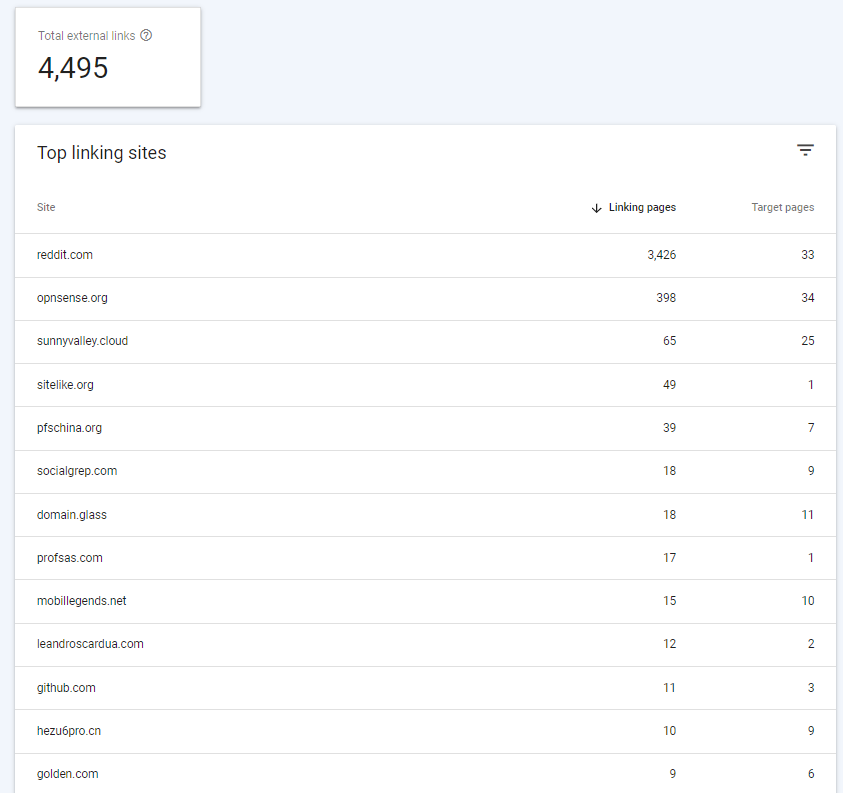
Task: Select golden.com site entry
Action: click(x=68, y=774)
